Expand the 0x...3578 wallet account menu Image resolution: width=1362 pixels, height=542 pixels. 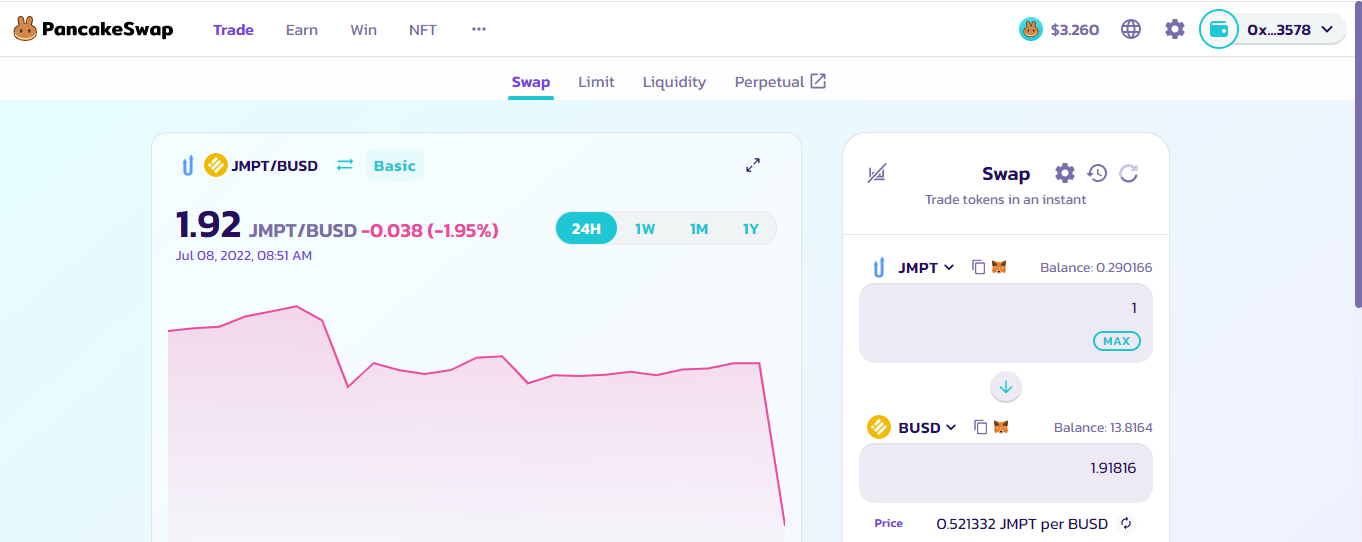click(x=1290, y=29)
